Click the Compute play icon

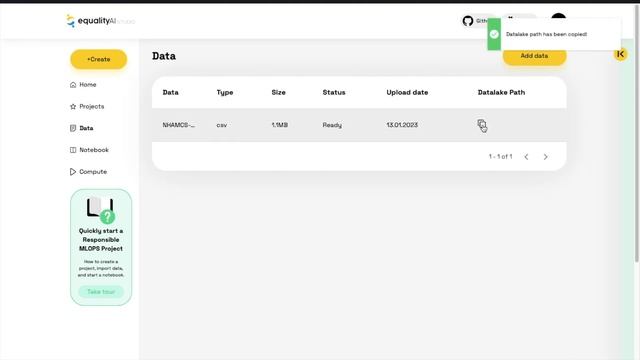(73, 171)
